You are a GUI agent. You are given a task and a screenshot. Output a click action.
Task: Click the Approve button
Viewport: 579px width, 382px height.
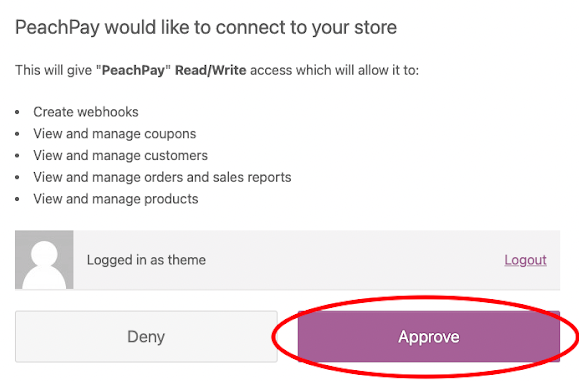(429, 336)
